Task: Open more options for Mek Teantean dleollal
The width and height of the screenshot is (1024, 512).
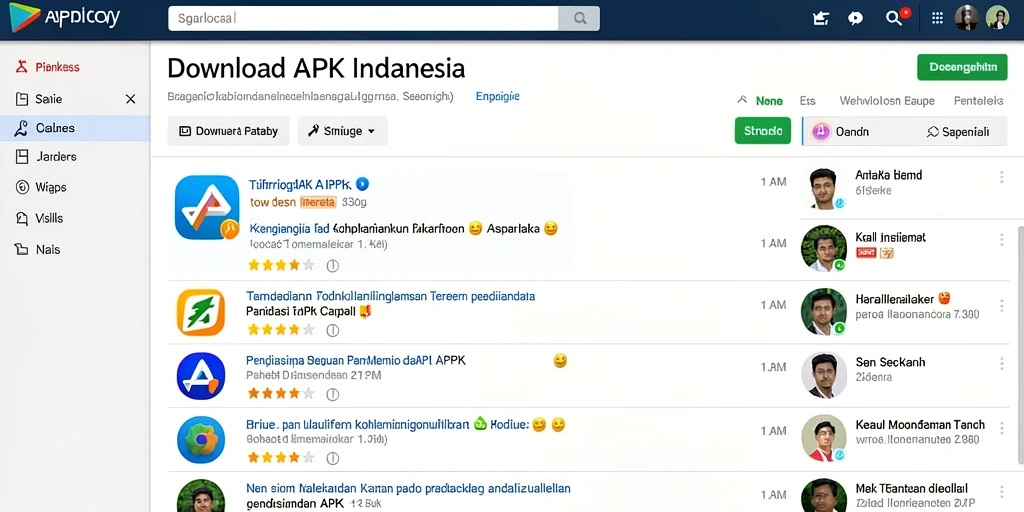Action: [x=1001, y=491]
